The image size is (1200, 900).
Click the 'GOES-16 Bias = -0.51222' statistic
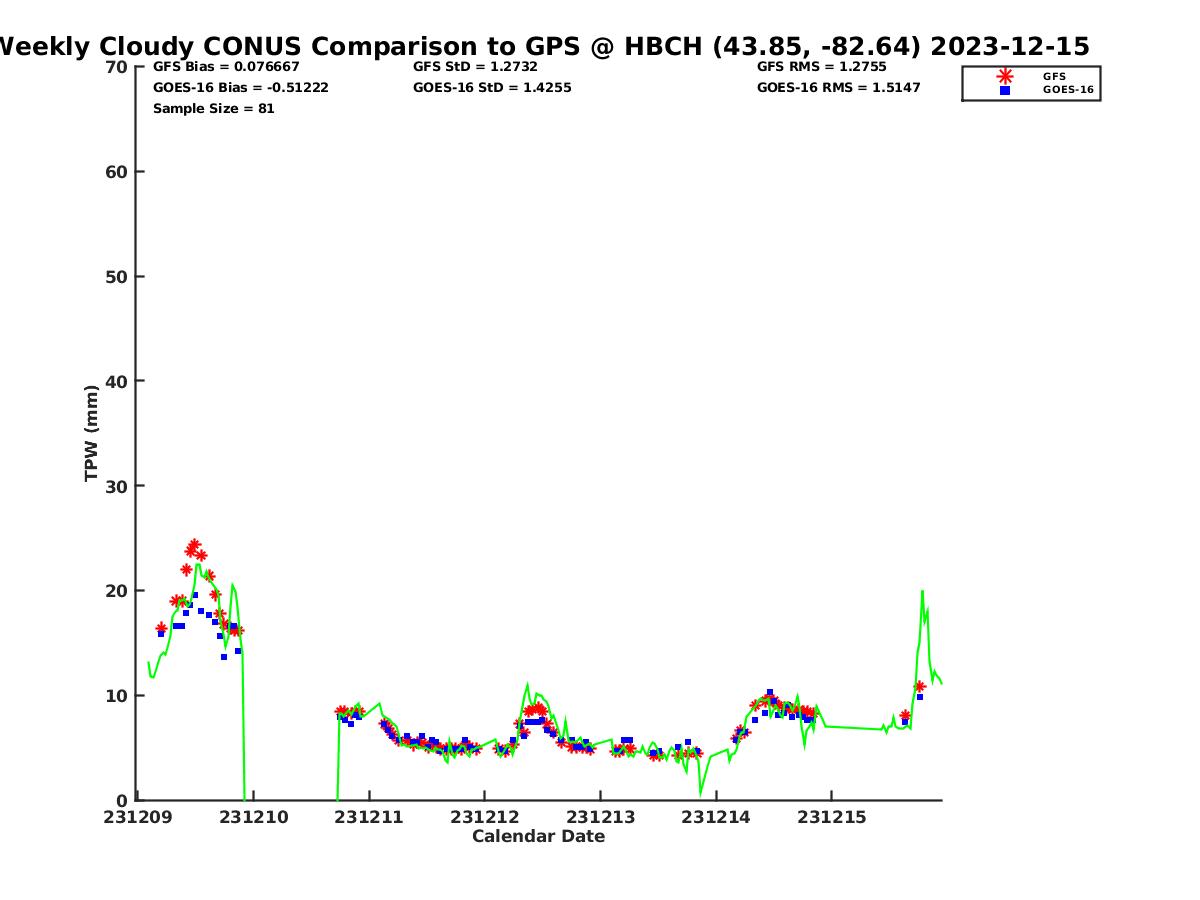(x=241, y=87)
